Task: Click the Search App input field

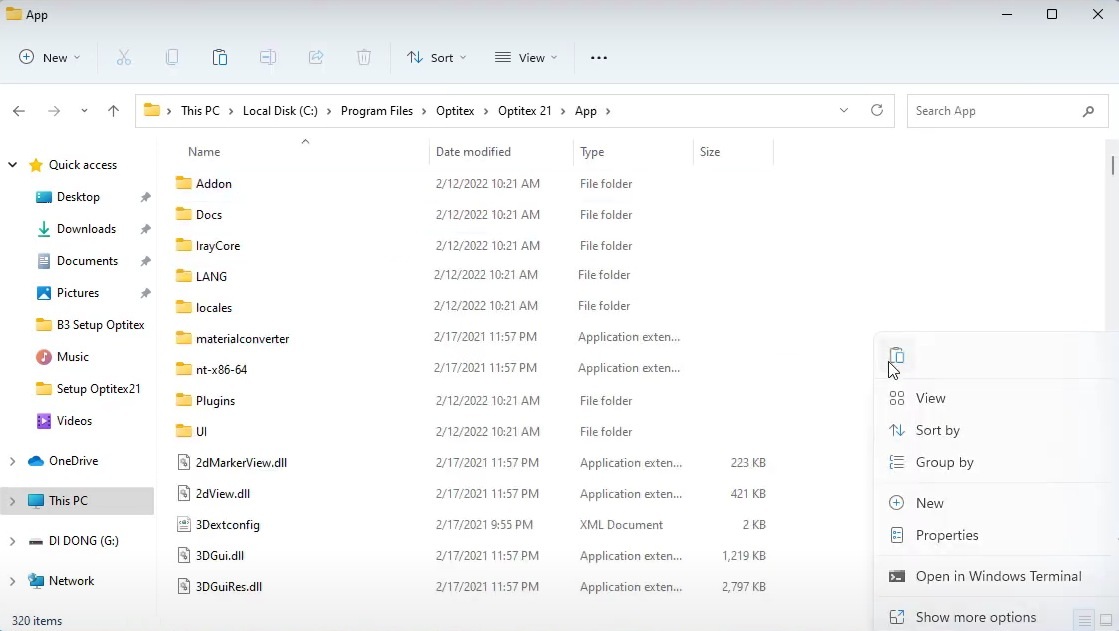Action: coord(990,111)
